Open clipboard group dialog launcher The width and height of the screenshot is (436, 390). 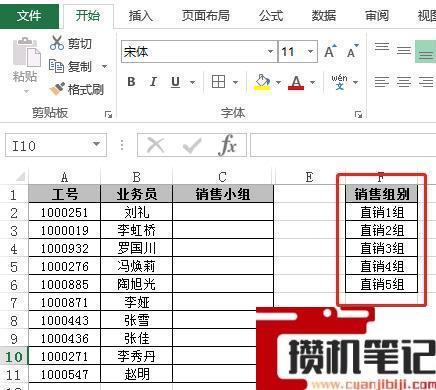108,115
